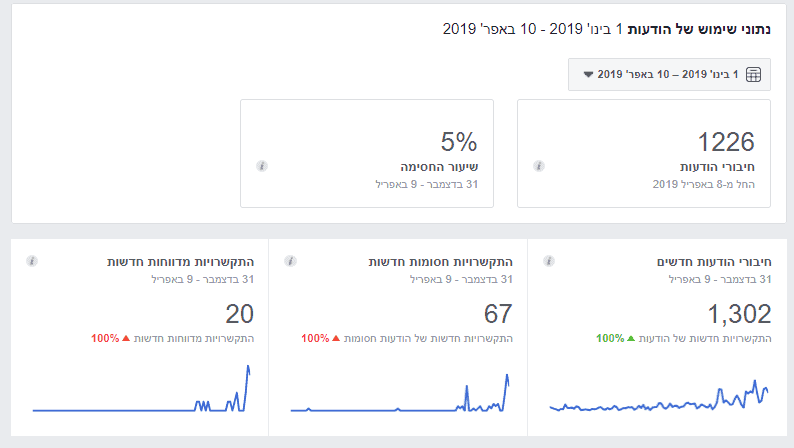Select the 67 blocked connections figure

click(496, 314)
